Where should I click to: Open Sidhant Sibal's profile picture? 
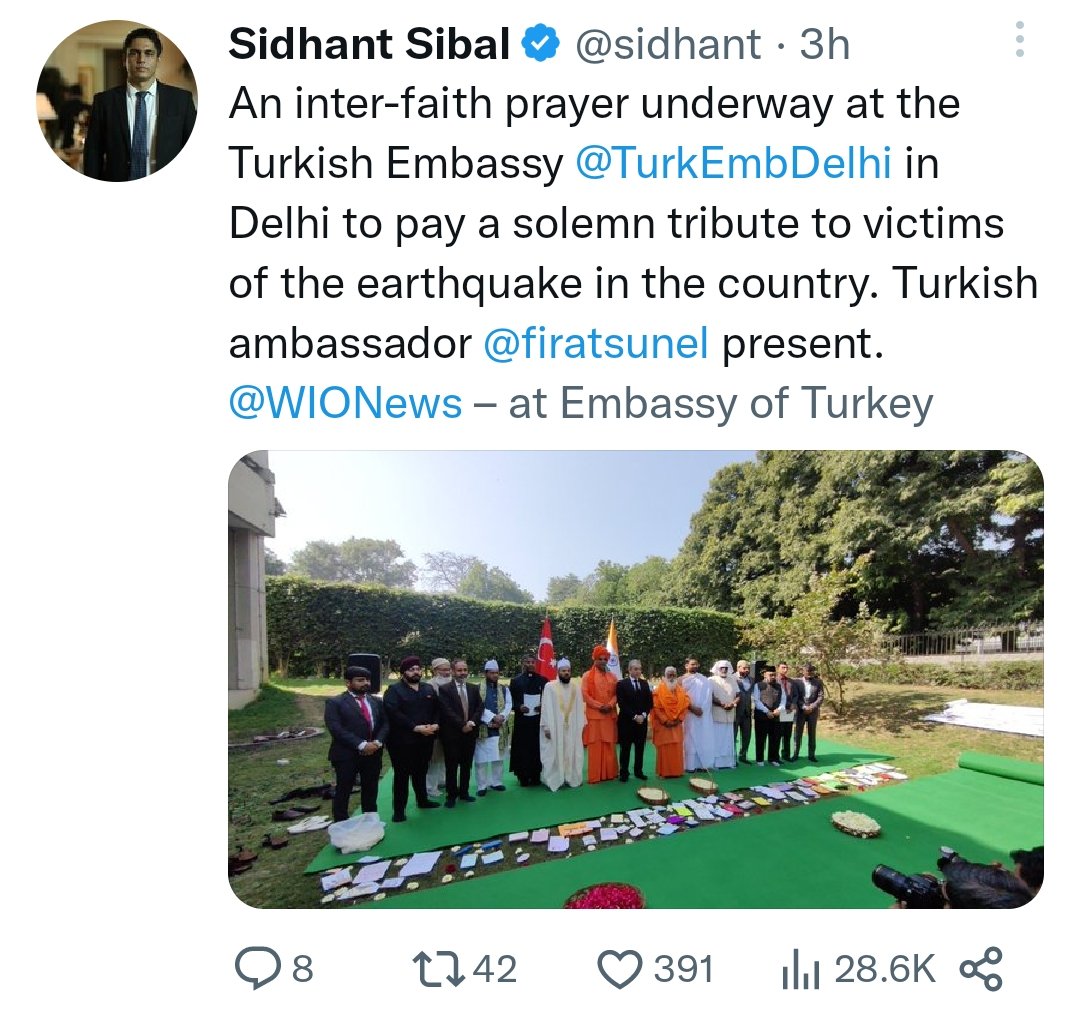[117, 104]
